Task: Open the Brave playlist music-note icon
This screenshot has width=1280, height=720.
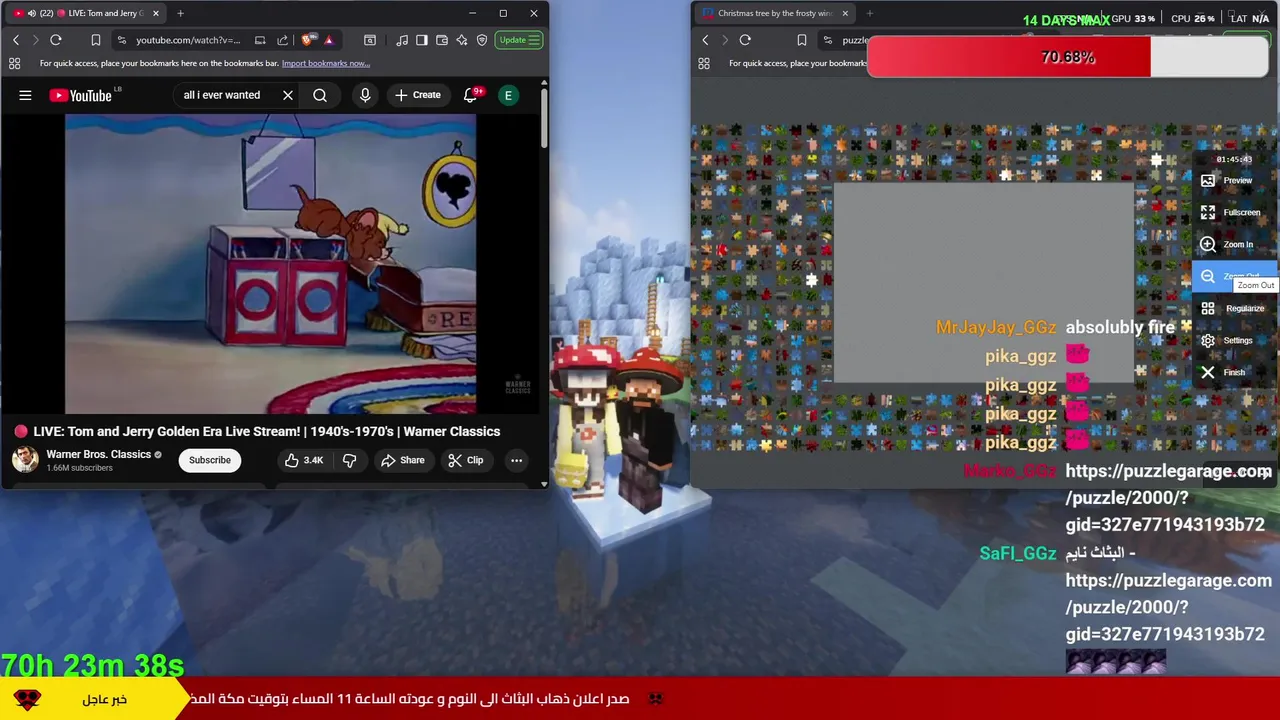Action: [401, 40]
